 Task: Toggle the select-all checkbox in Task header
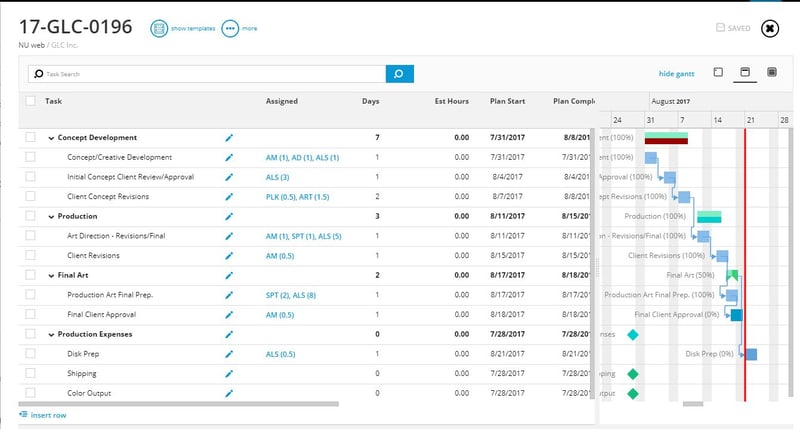pyautogui.click(x=31, y=100)
